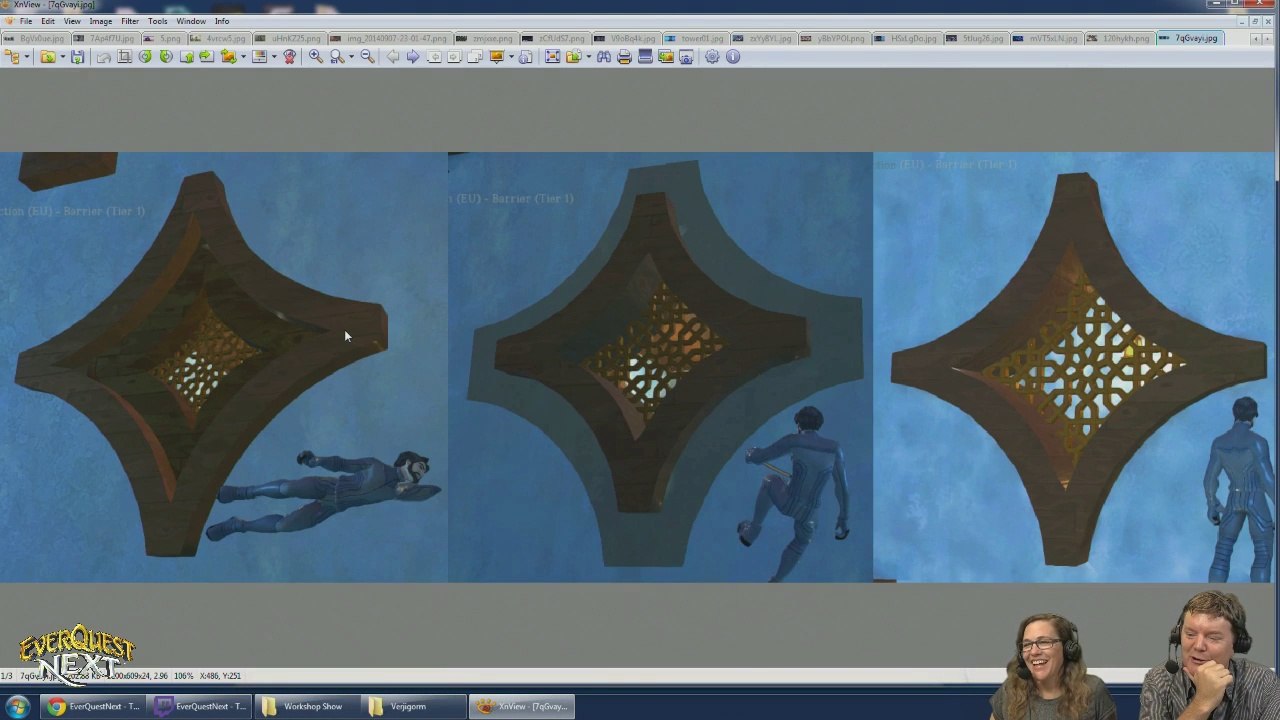Screen dimensions: 1280x720
Task: Click the resize image icon
Action: tap(228, 57)
